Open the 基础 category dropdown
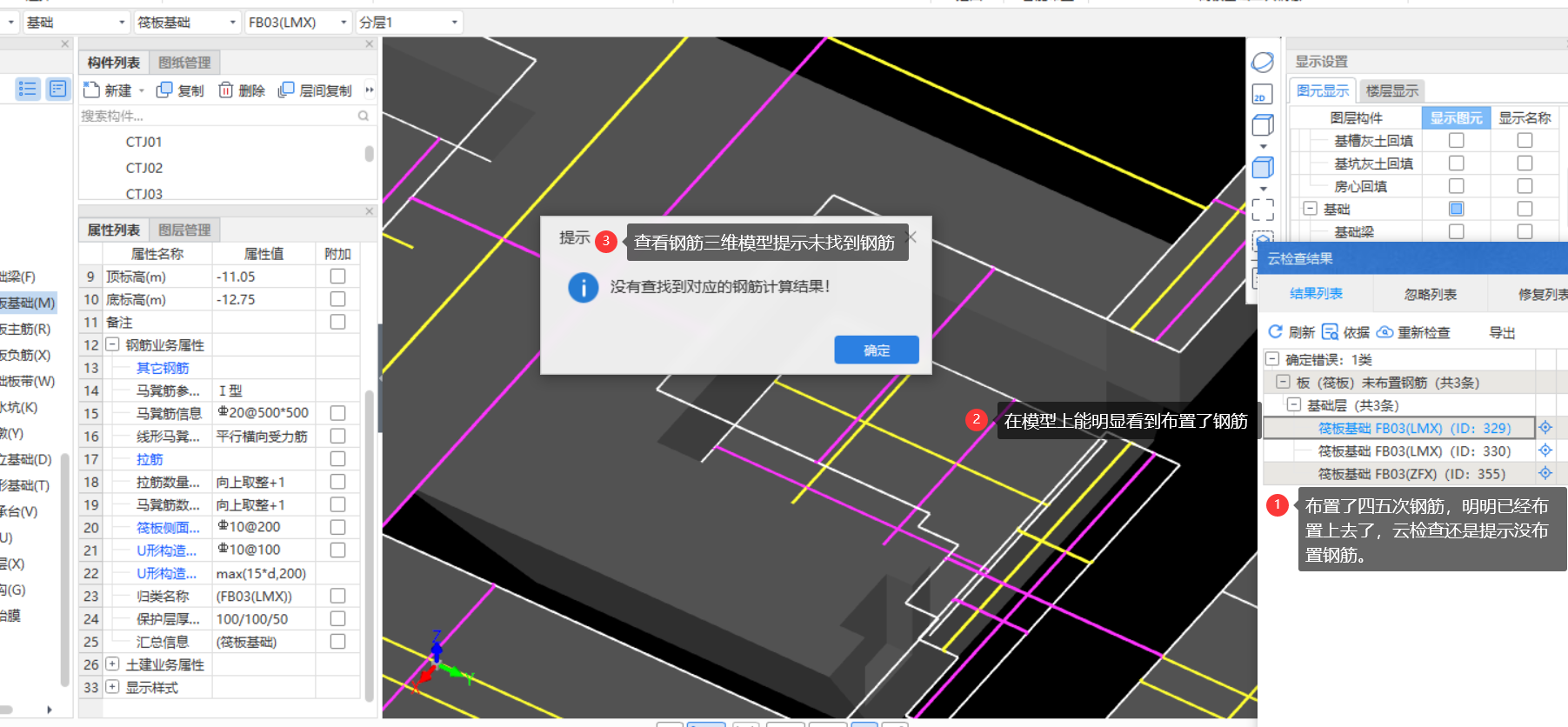 click(122, 23)
